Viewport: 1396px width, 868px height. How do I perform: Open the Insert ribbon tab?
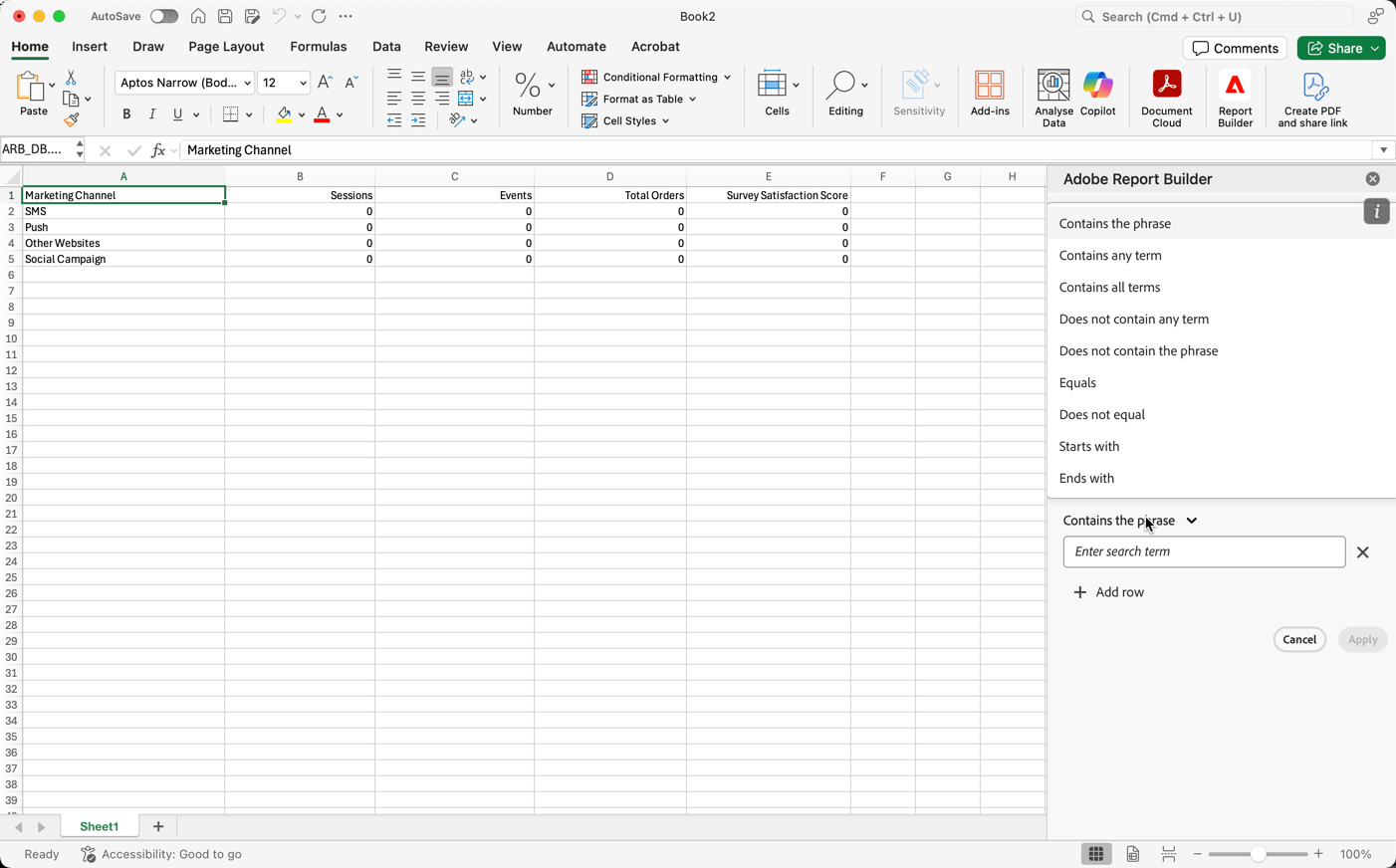[90, 47]
